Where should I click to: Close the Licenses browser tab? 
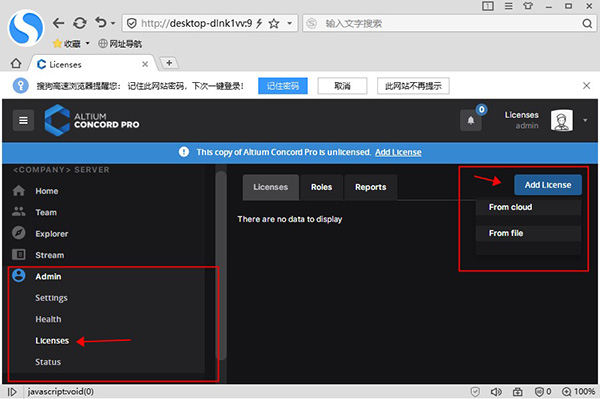(145, 64)
